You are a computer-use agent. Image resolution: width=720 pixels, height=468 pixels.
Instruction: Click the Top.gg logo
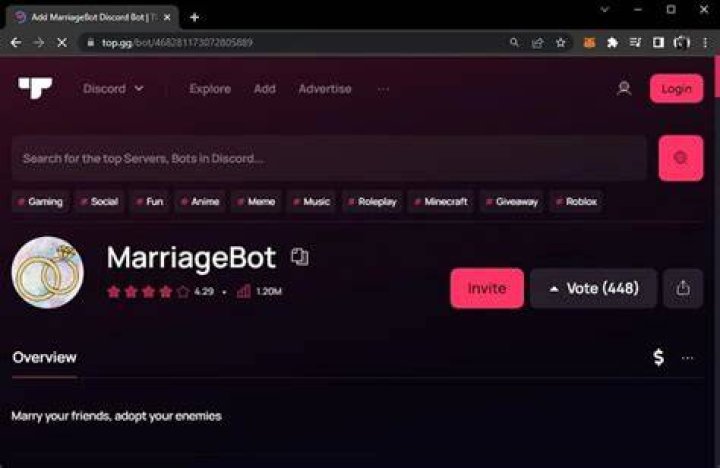35,88
